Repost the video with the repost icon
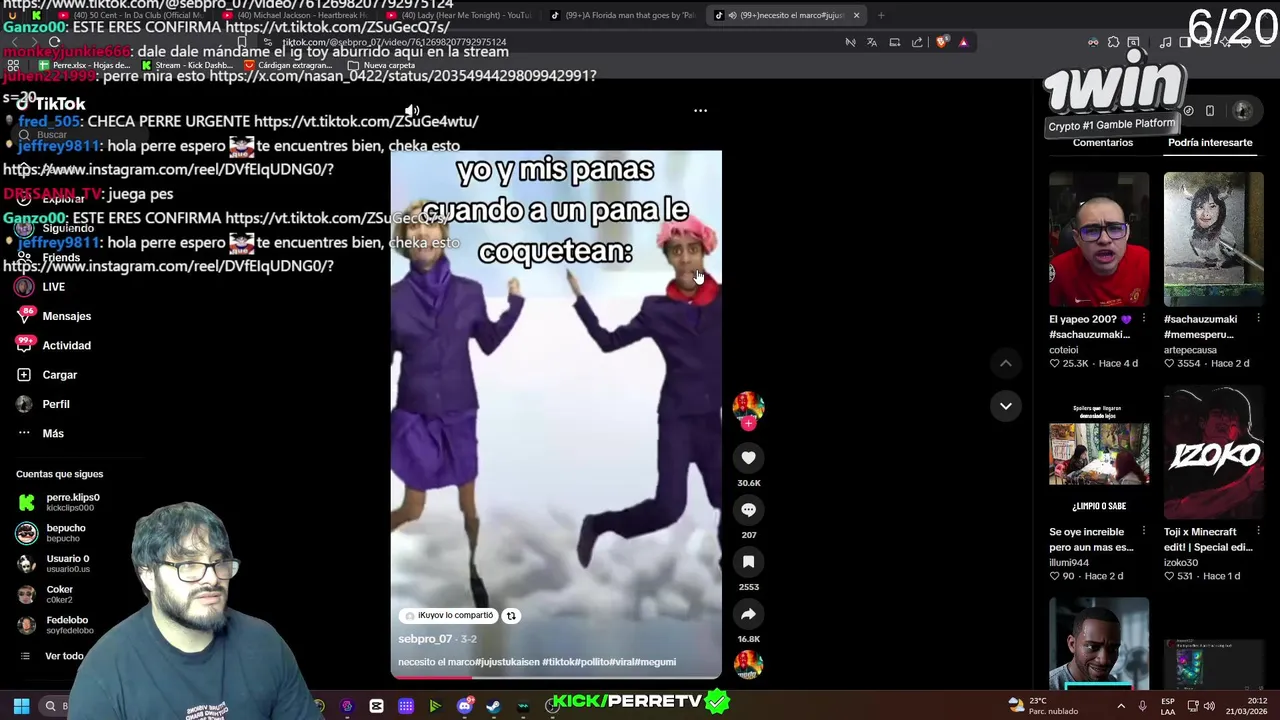The width and height of the screenshot is (1280, 720). pyautogui.click(x=511, y=616)
